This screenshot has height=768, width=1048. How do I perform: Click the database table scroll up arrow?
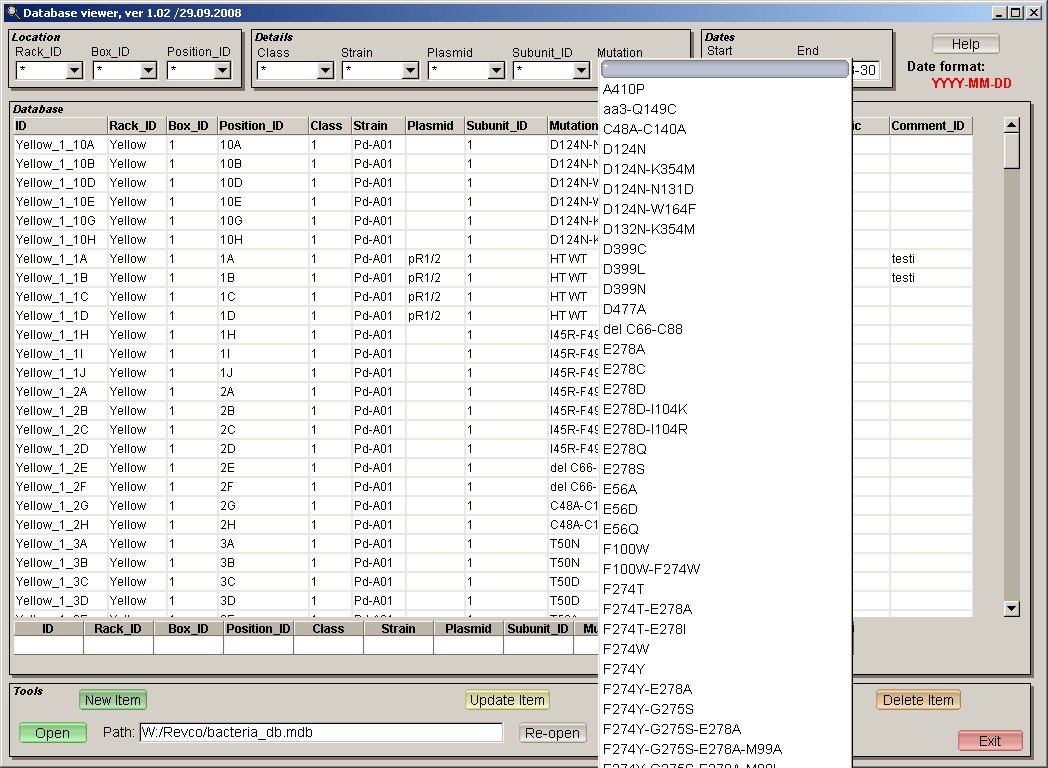point(1012,125)
